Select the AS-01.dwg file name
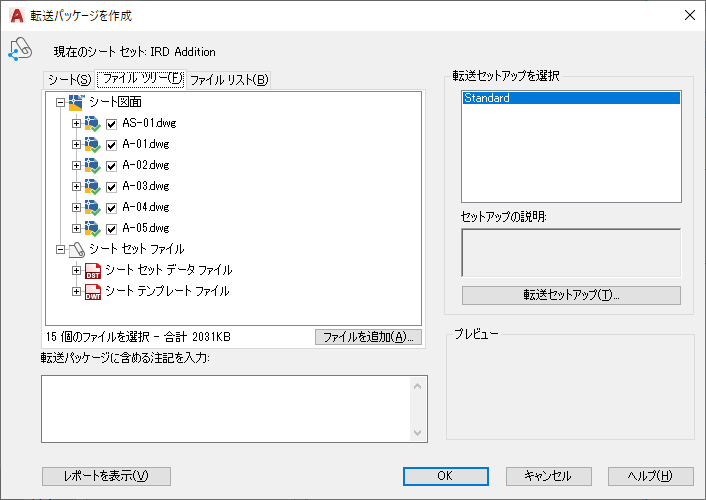The width and height of the screenshot is (706, 500). (149, 123)
